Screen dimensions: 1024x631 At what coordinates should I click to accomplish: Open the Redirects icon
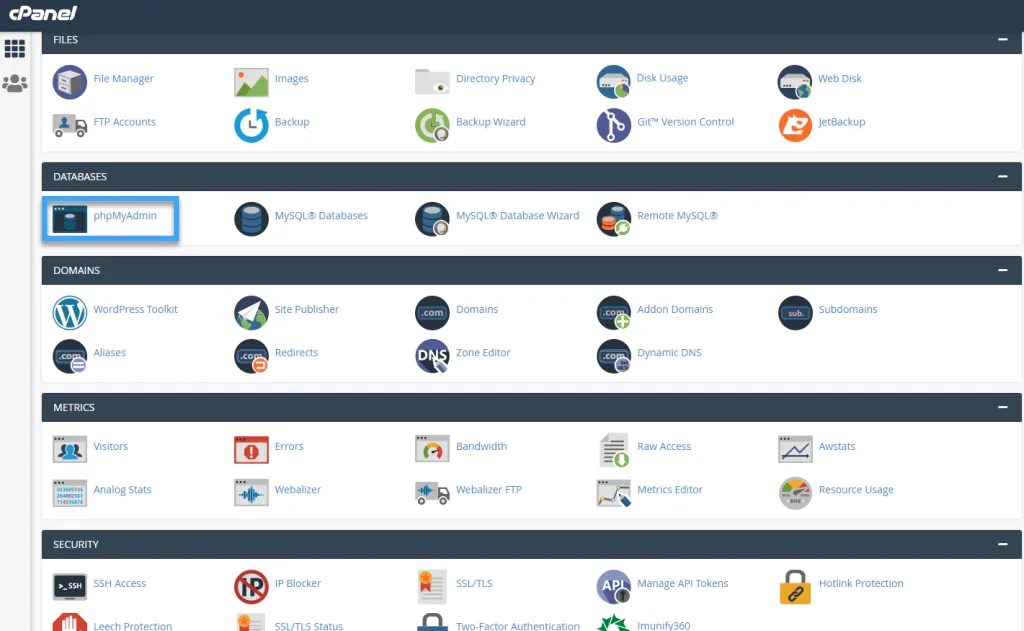click(251, 356)
